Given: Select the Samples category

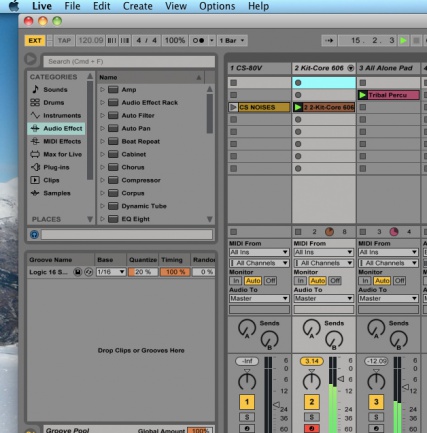Looking at the screenshot, I should [x=57, y=193].
